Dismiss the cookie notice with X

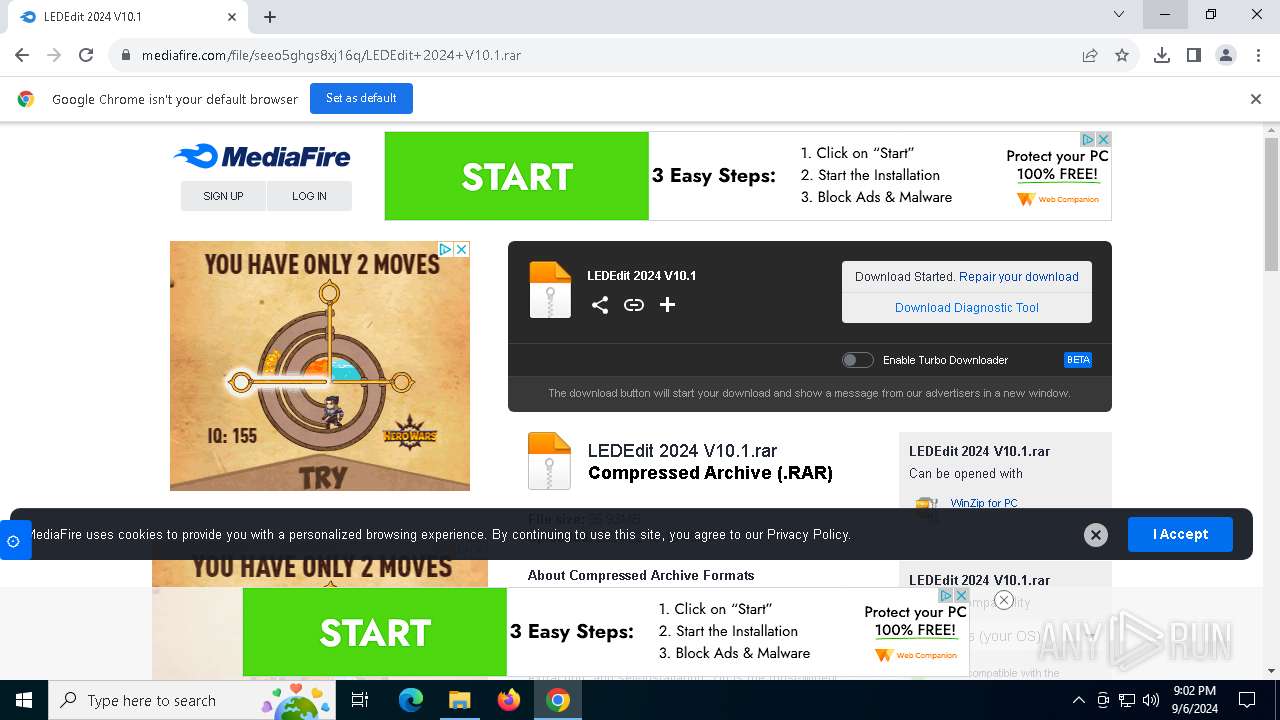pyautogui.click(x=1096, y=535)
